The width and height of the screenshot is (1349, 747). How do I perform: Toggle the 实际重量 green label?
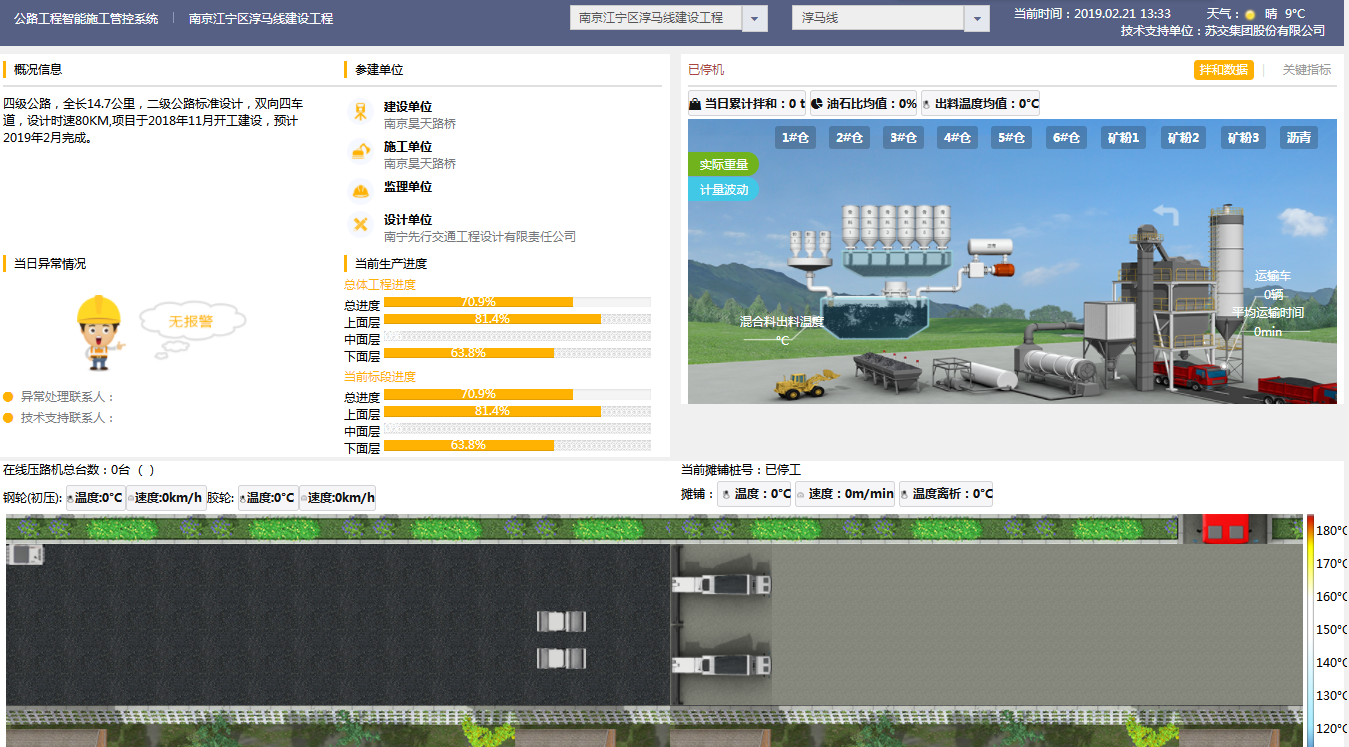click(723, 164)
